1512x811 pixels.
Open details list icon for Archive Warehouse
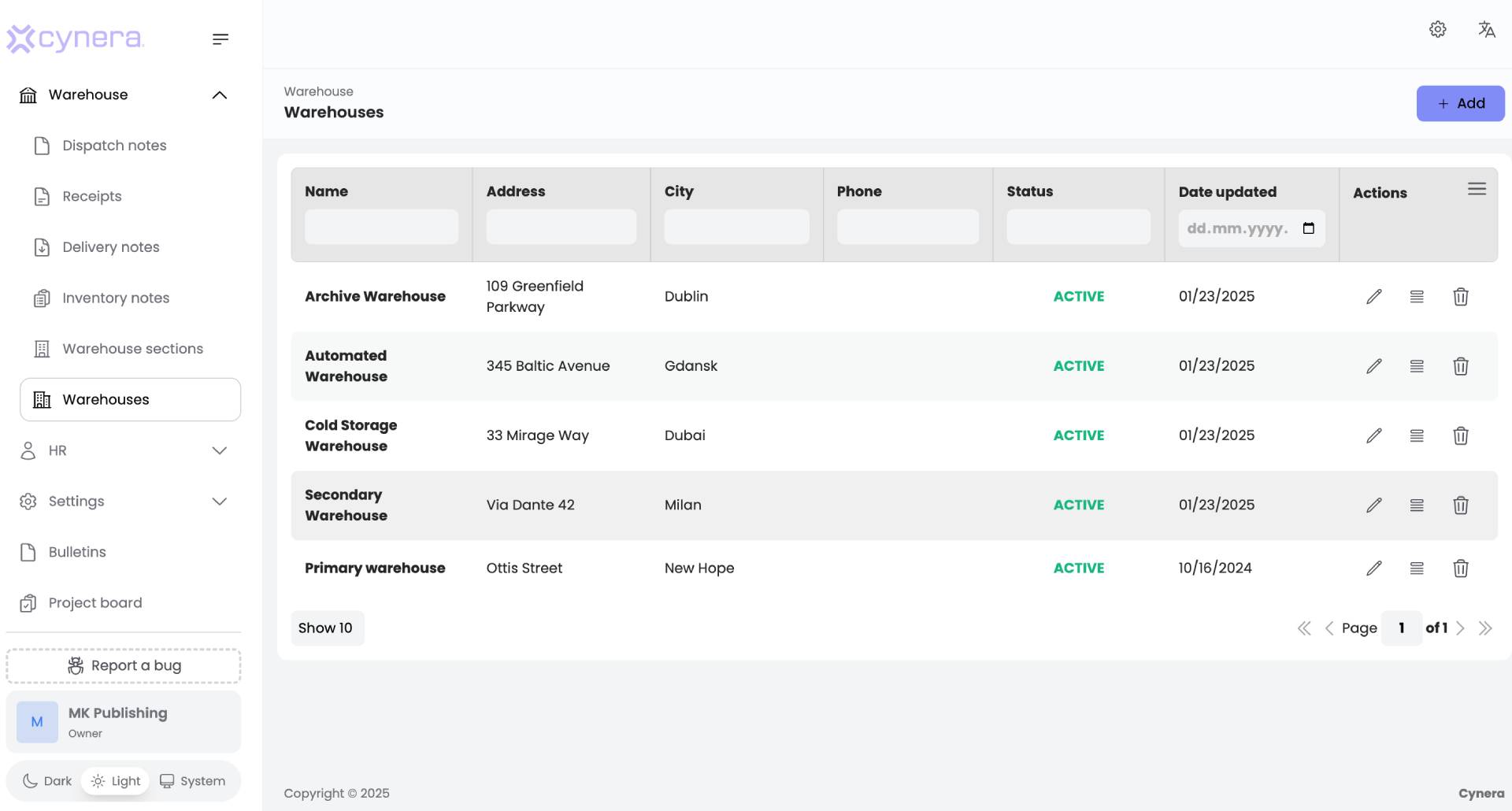pos(1417,297)
